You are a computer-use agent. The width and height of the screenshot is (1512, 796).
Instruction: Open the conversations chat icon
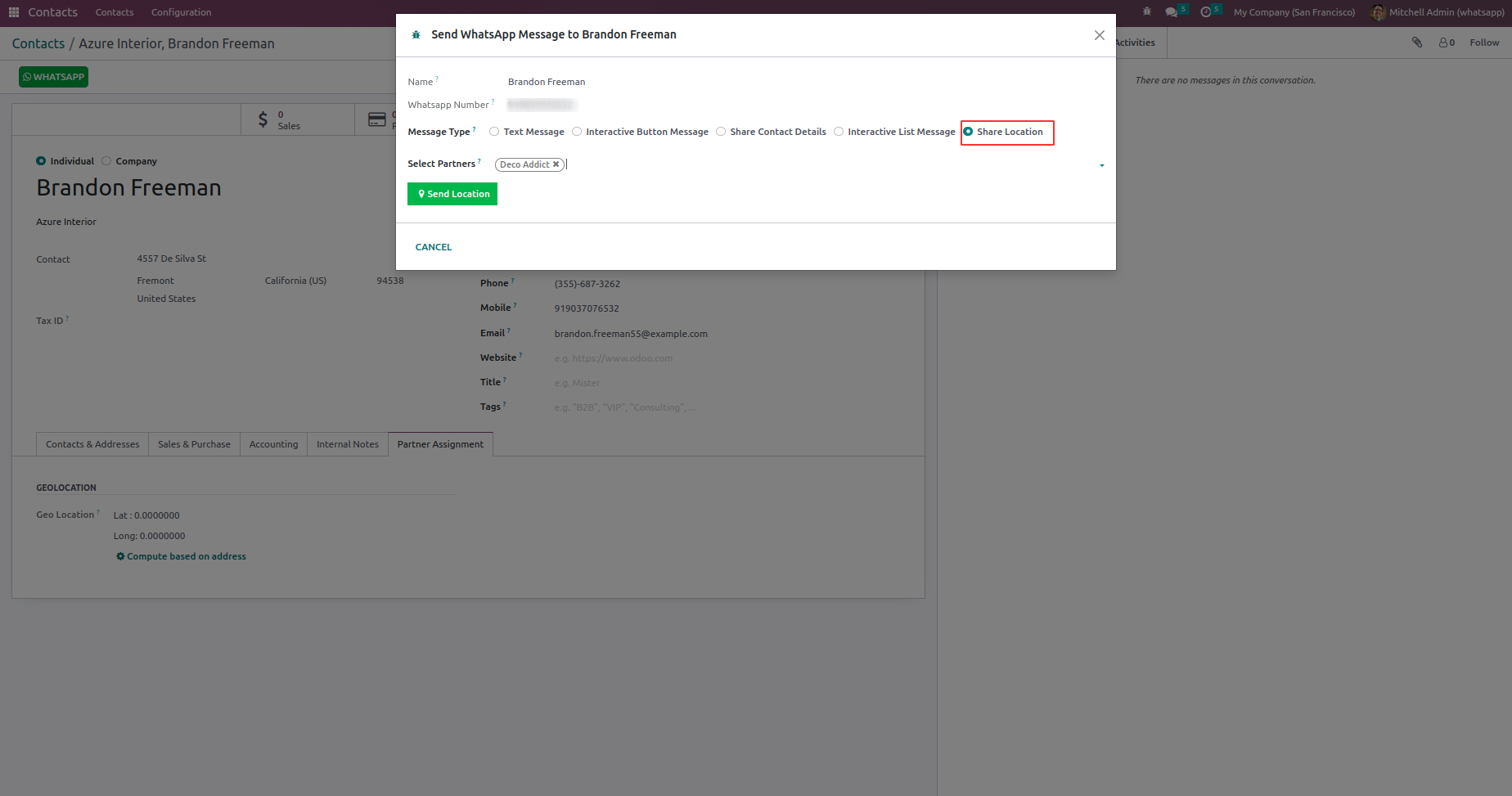[1172, 12]
